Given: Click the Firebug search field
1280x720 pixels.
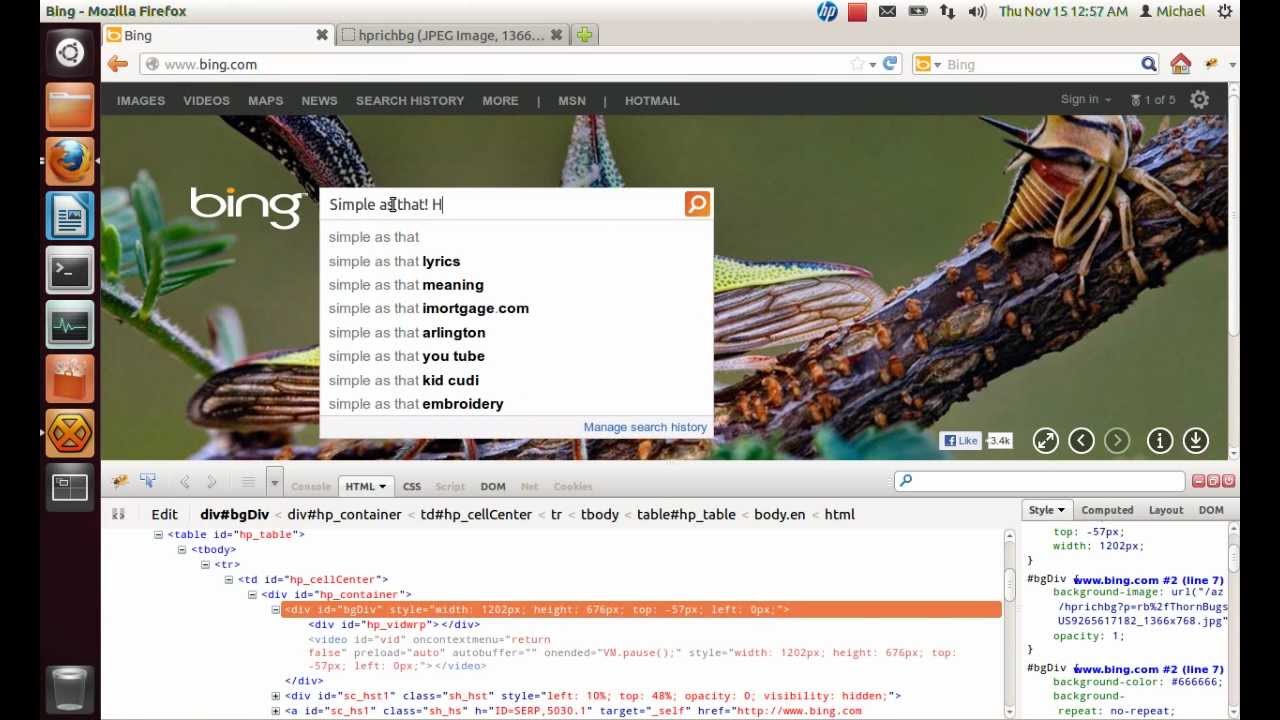Looking at the screenshot, I should (1039, 481).
